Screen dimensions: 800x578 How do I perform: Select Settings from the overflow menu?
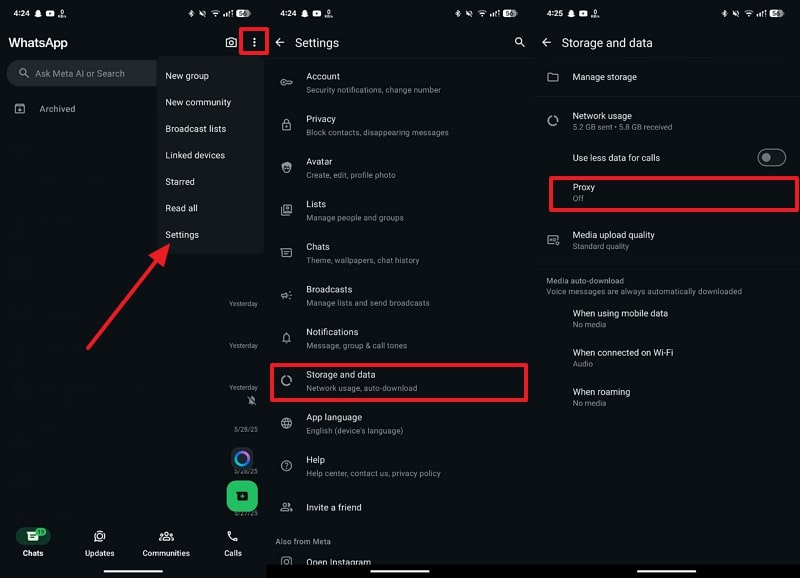(182, 235)
